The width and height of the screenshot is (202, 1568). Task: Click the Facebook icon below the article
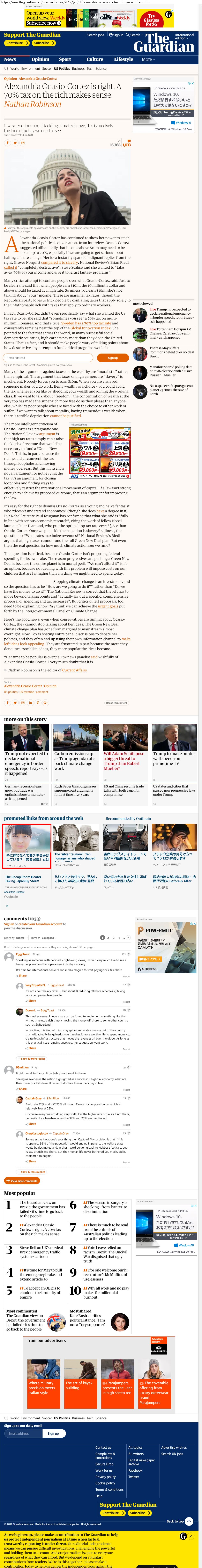coord(7,702)
